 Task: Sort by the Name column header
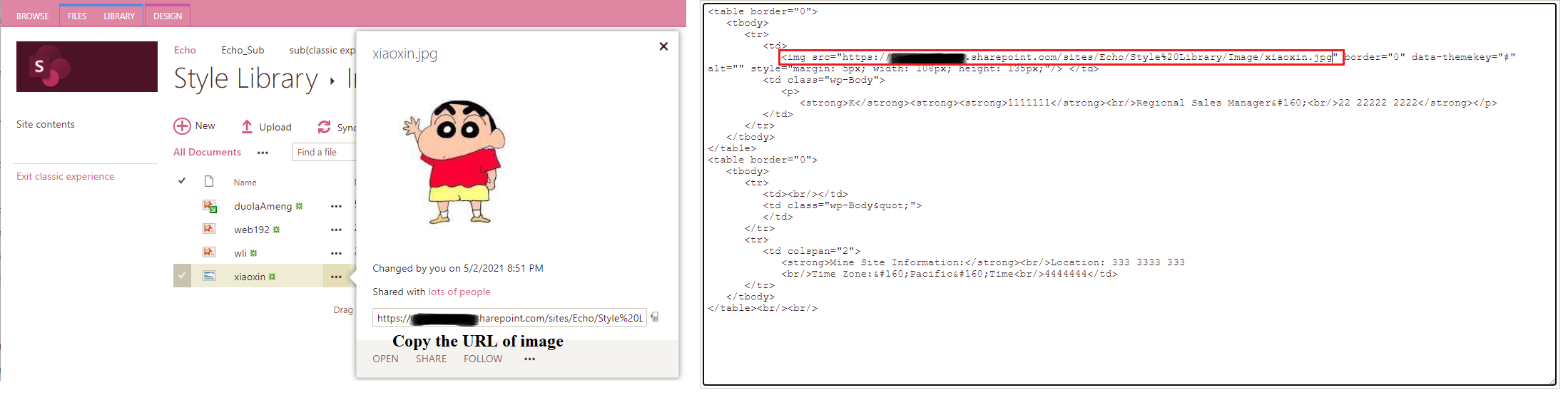point(245,183)
